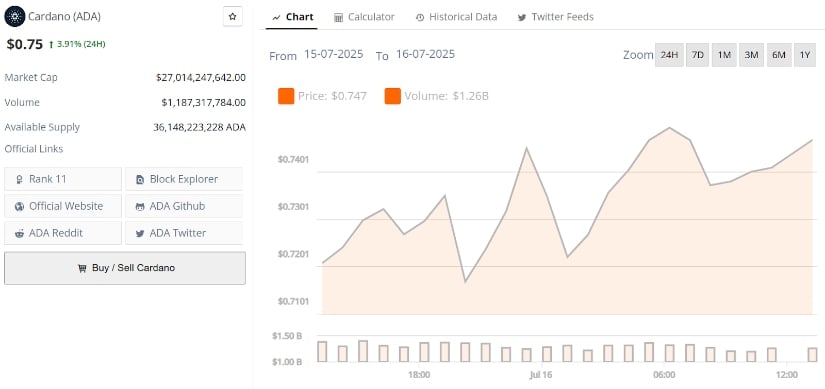Click the Official Links heading
The image size is (825, 389).
[34, 149]
